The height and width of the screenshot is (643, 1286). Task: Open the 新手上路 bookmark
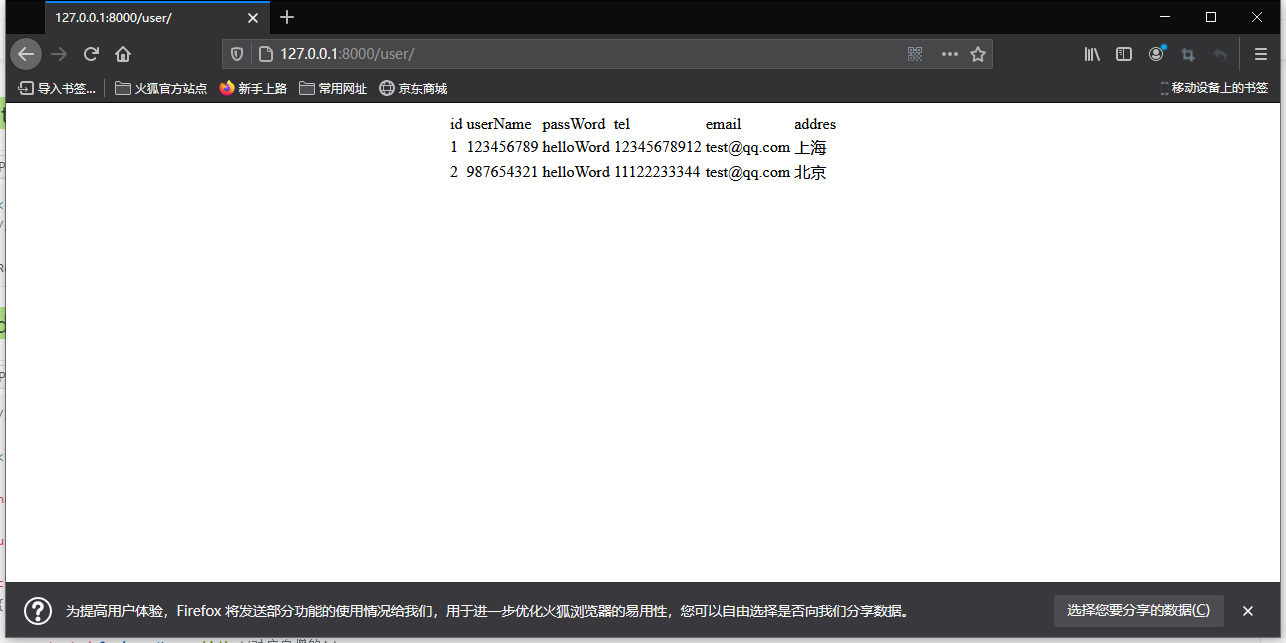253,88
